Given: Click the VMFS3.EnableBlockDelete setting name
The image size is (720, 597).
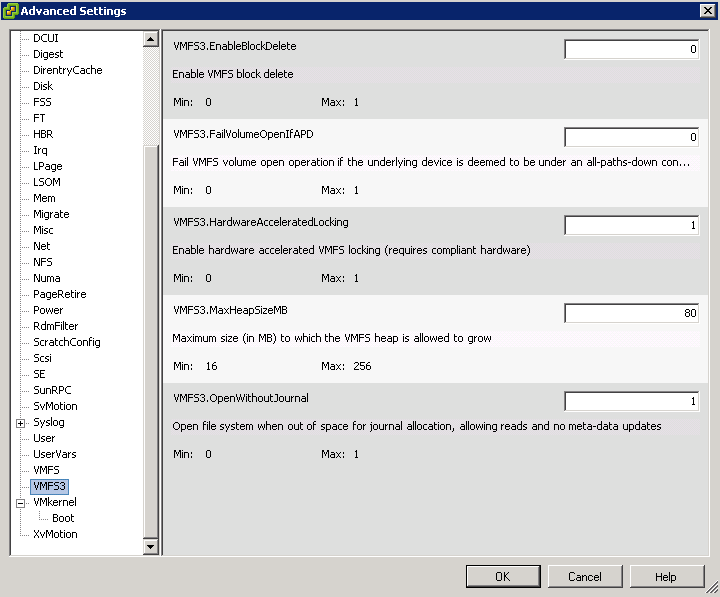Looking at the screenshot, I should tap(235, 46).
